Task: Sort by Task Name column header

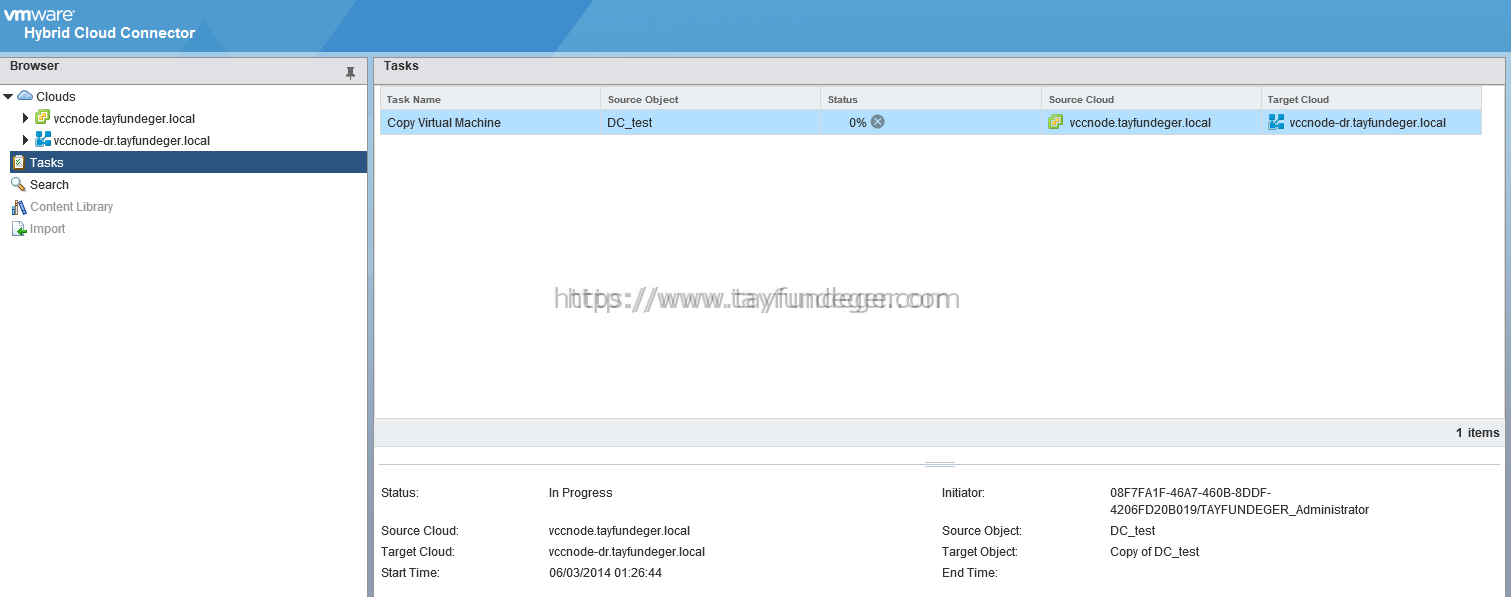Action: coord(490,99)
